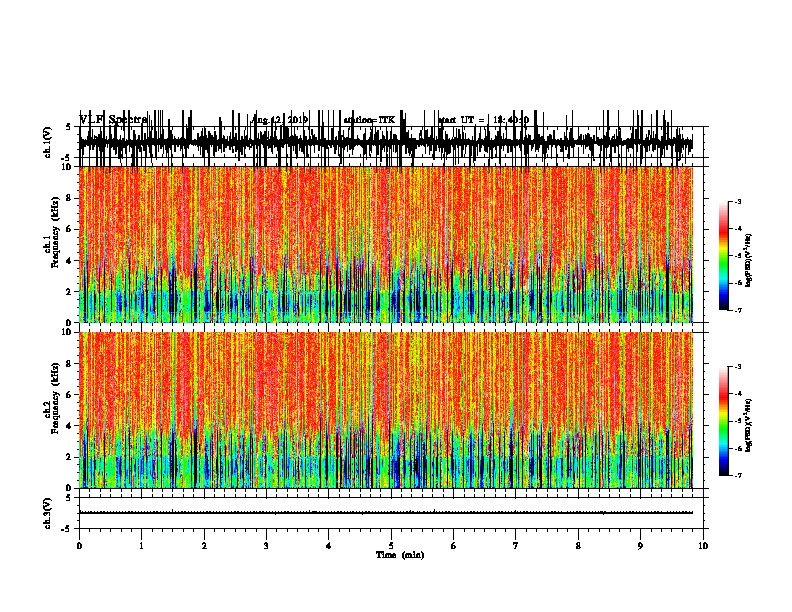The image size is (792, 612).
Task: Click the ch.2 'Frequency (kHz)' axis label
Action: pyautogui.click(x=55, y=398)
